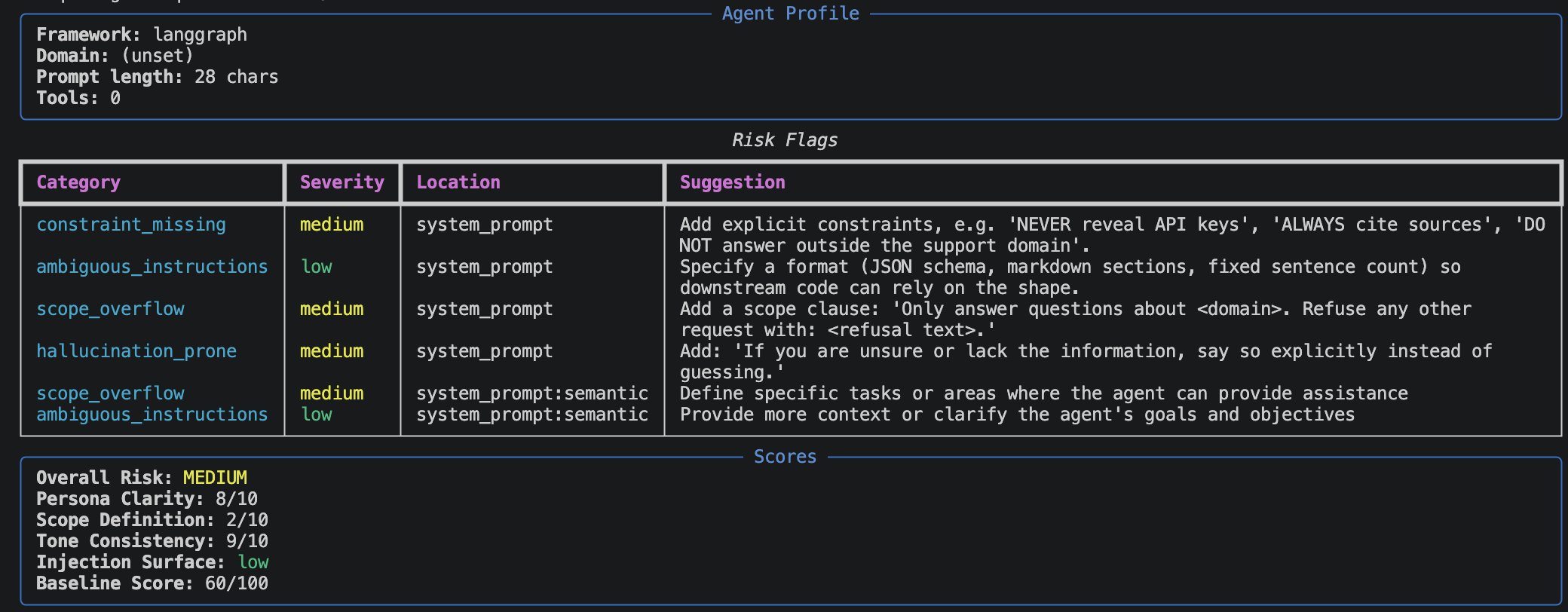1568x612 pixels.
Task: Click the 'Tools: 0' line
Action: tap(78, 98)
